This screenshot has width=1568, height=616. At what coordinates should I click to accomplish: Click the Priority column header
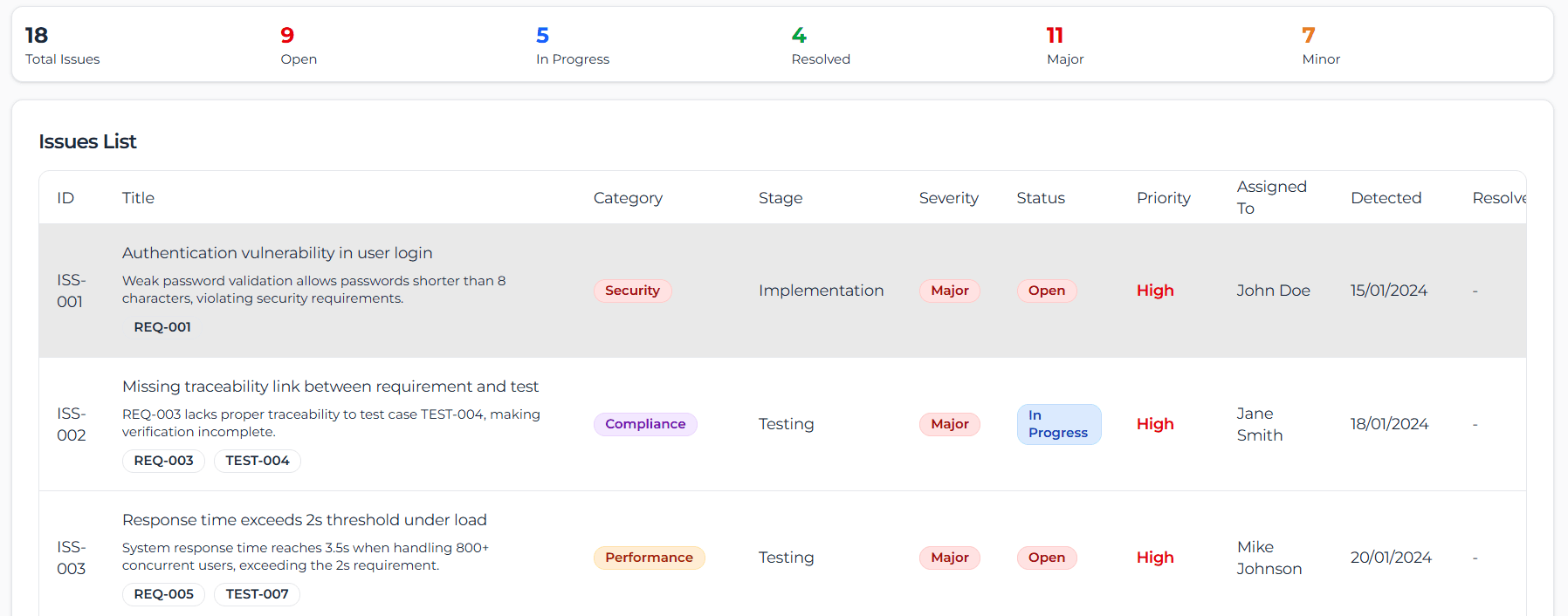[1163, 198]
